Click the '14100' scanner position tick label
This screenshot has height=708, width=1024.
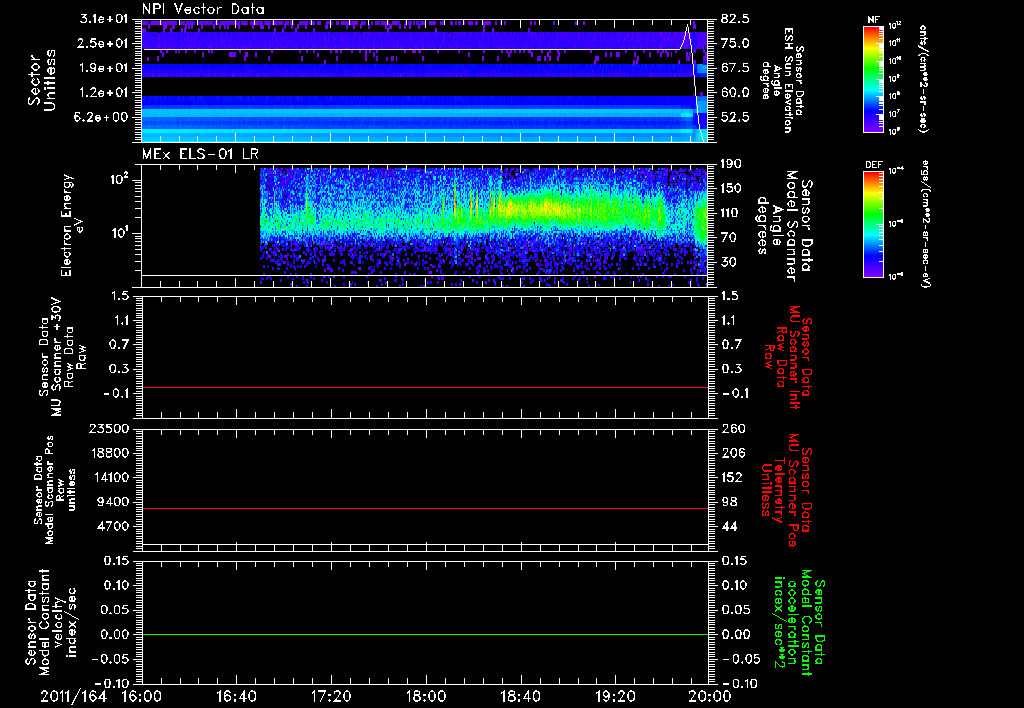point(110,477)
